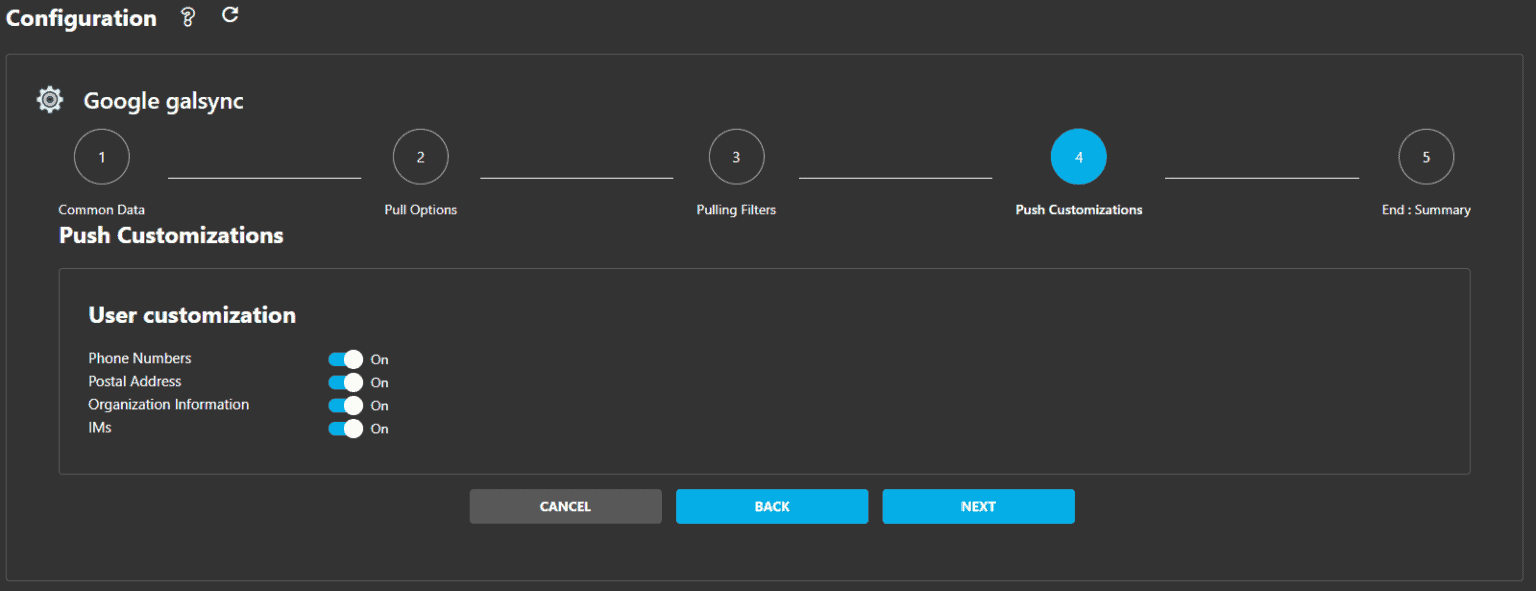Click the Postal Address label
Screen dimensions: 1536x591
(x=135, y=381)
